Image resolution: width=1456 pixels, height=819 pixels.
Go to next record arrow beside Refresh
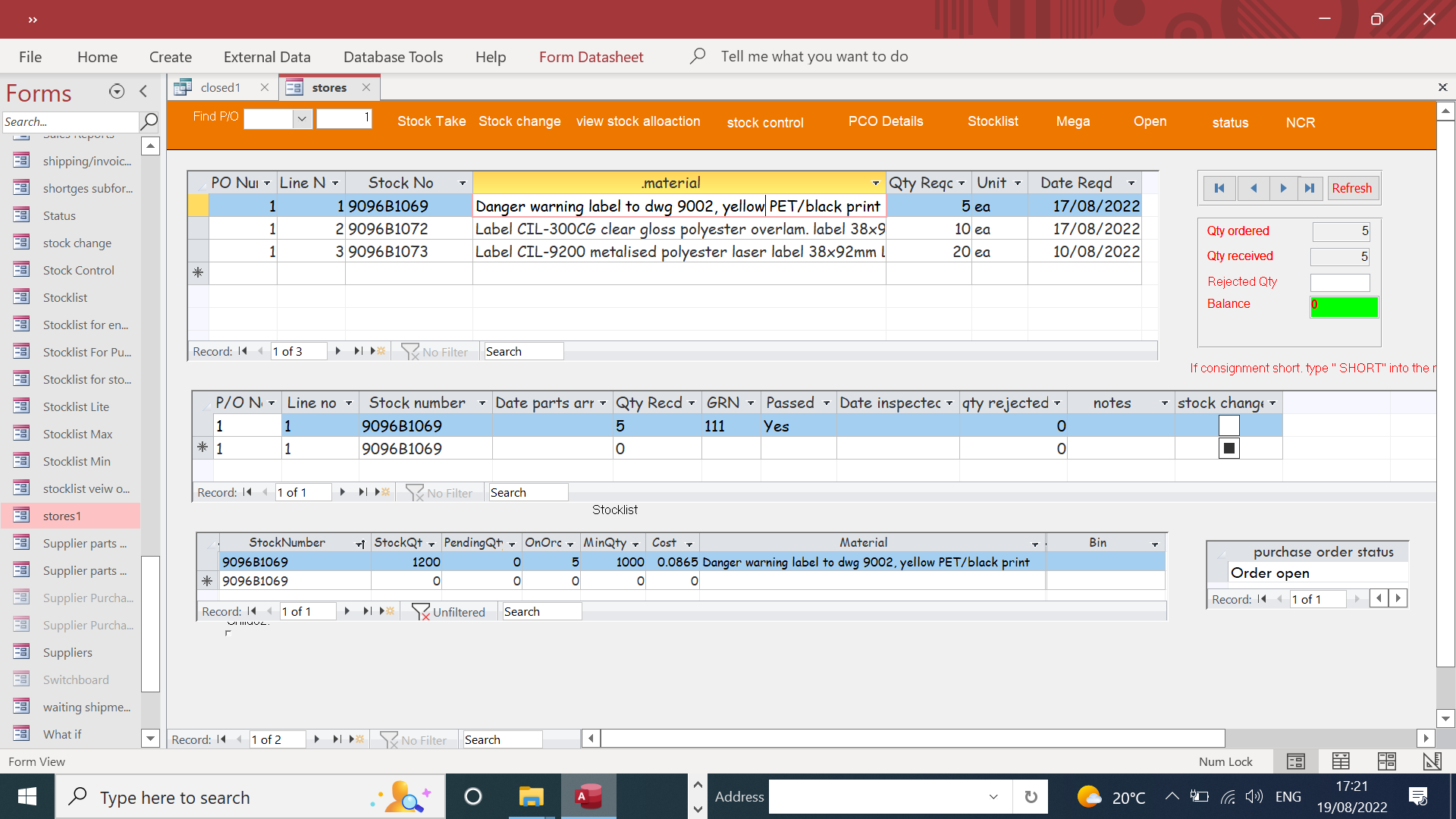tap(1283, 188)
